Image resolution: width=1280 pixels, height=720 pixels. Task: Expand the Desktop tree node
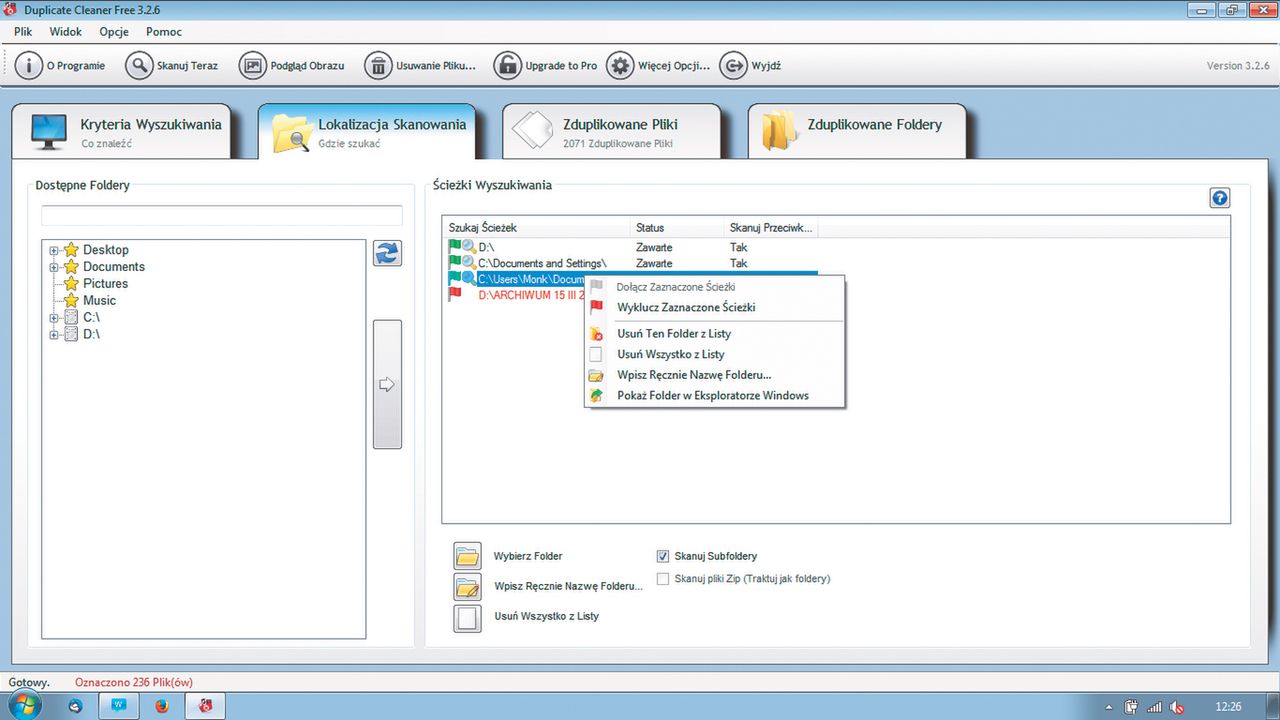coord(54,250)
